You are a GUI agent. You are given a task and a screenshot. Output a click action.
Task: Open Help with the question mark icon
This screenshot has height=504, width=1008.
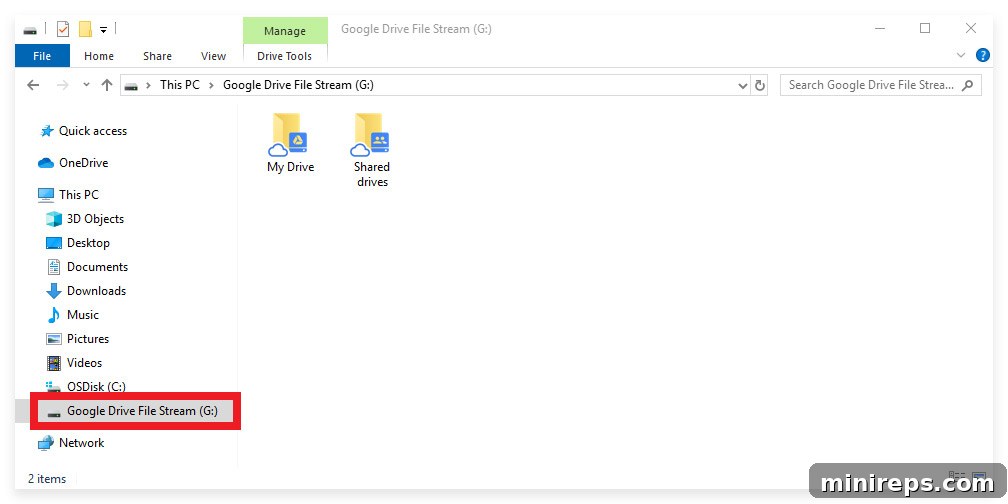(x=983, y=55)
